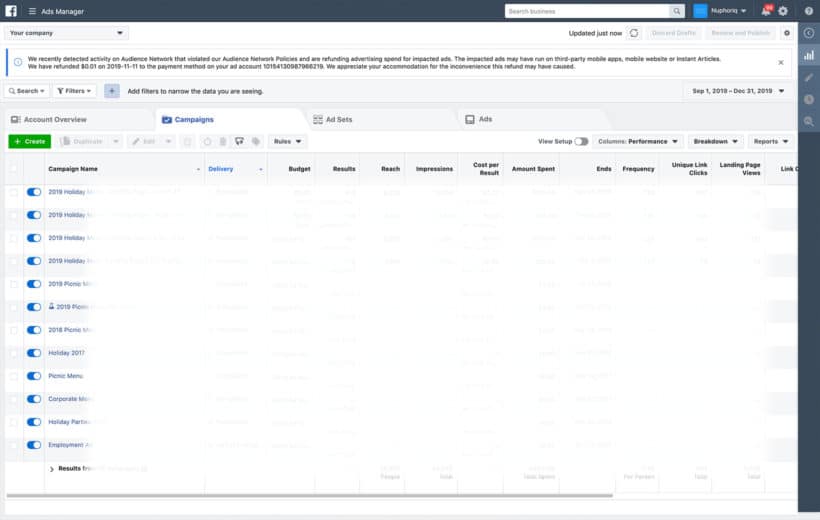Click the small gear next to Review and Publish
The image size is (820, 520).
pyautogui.click(x=787, y=33)
